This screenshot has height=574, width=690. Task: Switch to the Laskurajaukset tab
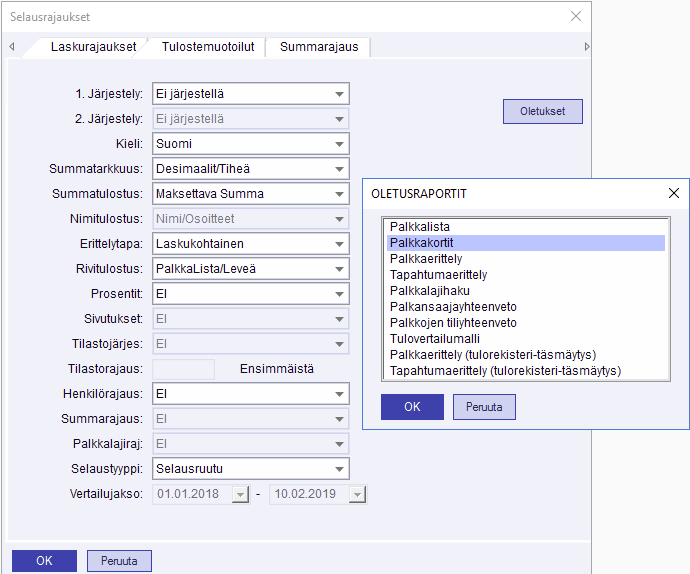[x=93, y=47]
